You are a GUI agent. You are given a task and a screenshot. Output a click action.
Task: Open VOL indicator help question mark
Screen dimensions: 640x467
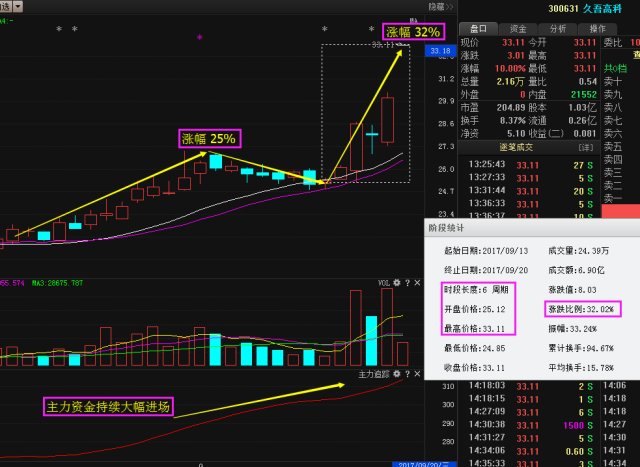pos(407,282)
